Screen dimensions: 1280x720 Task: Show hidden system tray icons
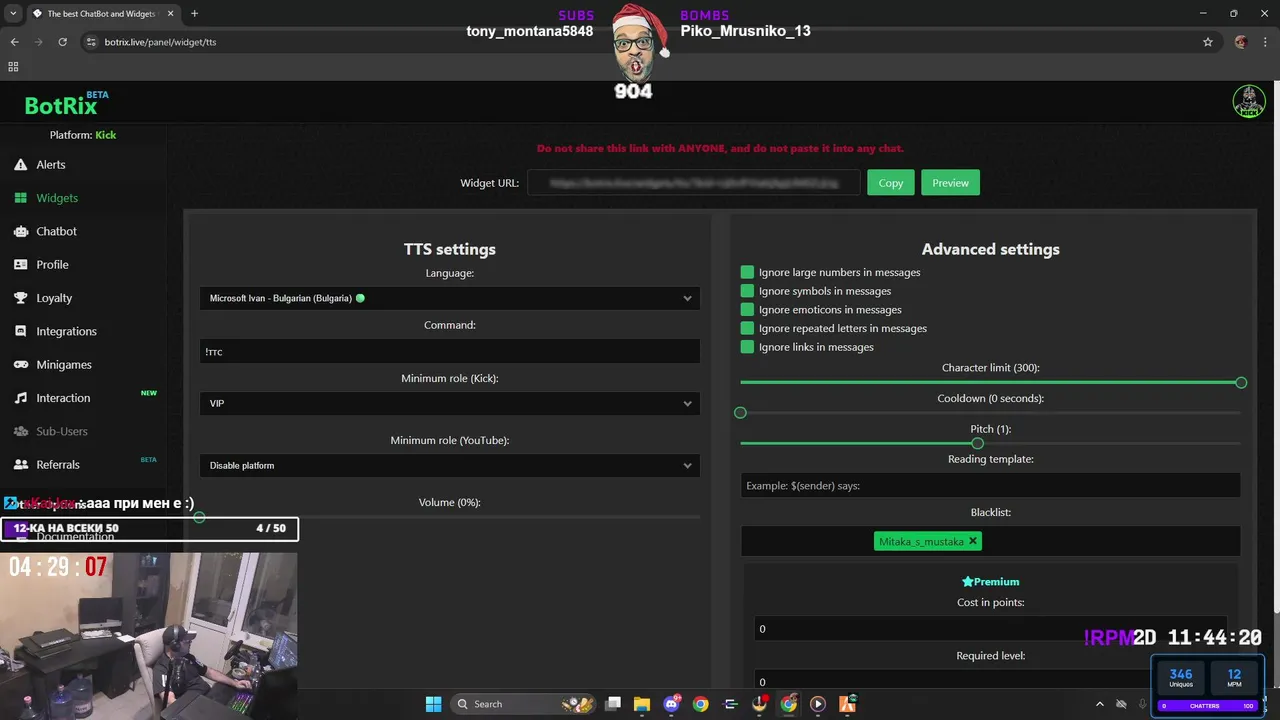(x=1100, y=704)
